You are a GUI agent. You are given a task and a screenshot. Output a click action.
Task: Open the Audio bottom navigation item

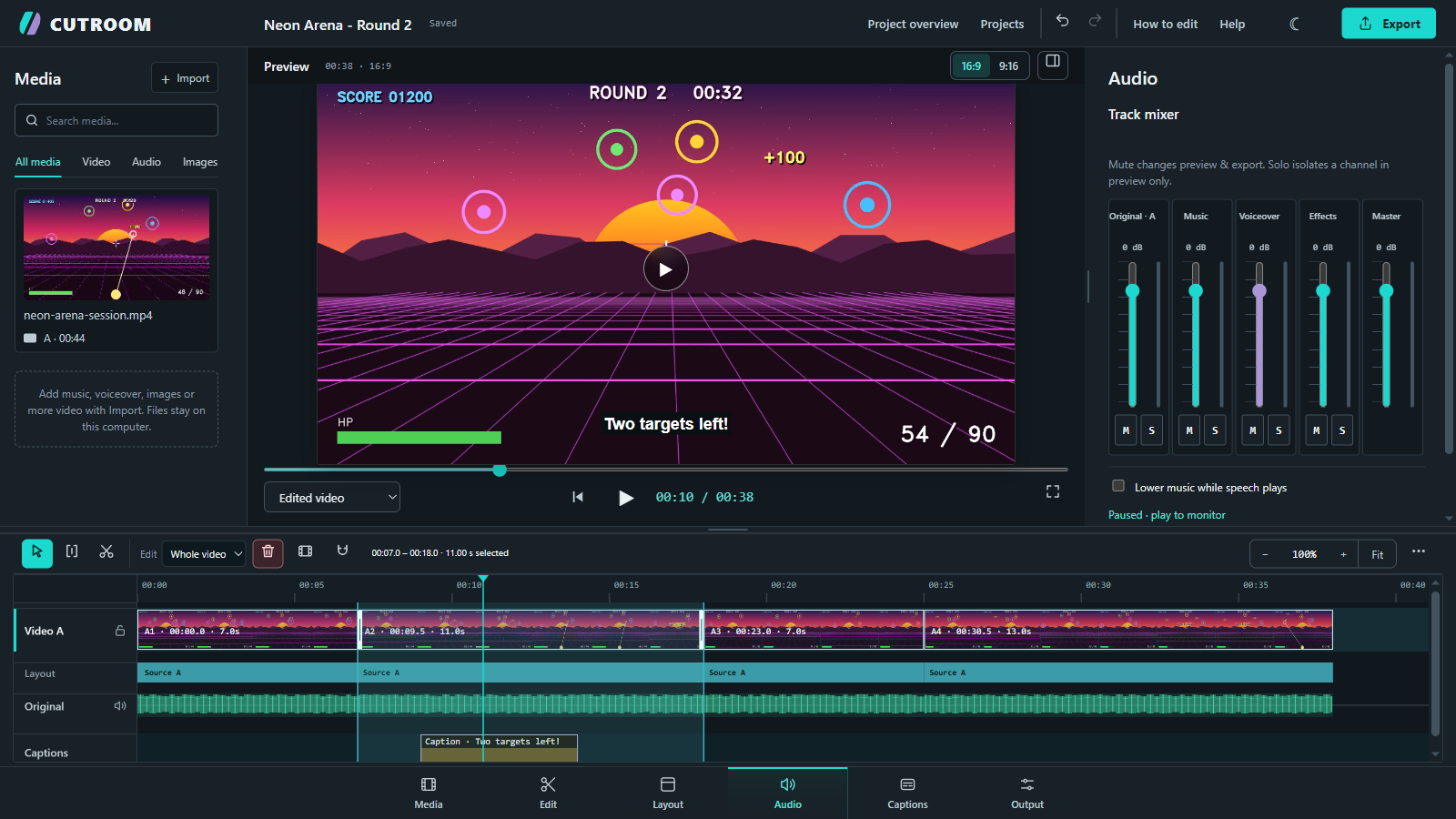click(x=788, y=793)
